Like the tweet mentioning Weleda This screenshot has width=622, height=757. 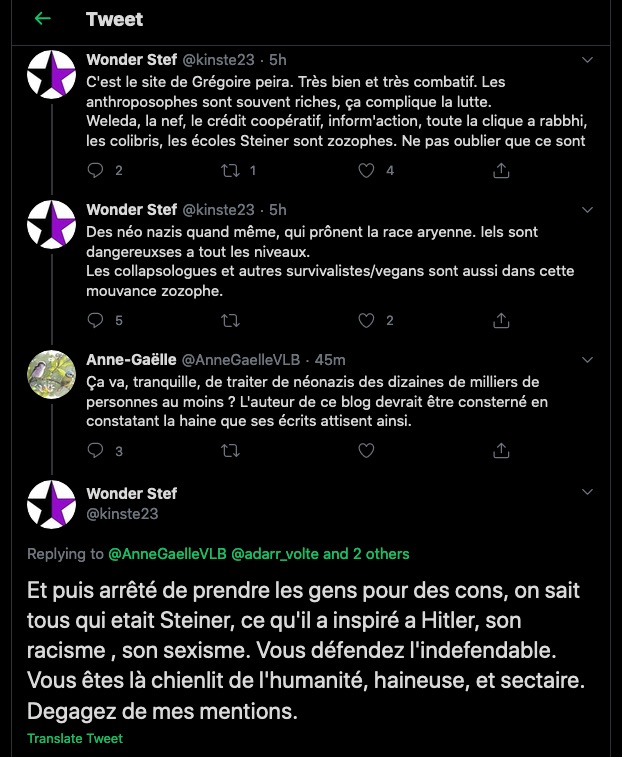(367, 171)
